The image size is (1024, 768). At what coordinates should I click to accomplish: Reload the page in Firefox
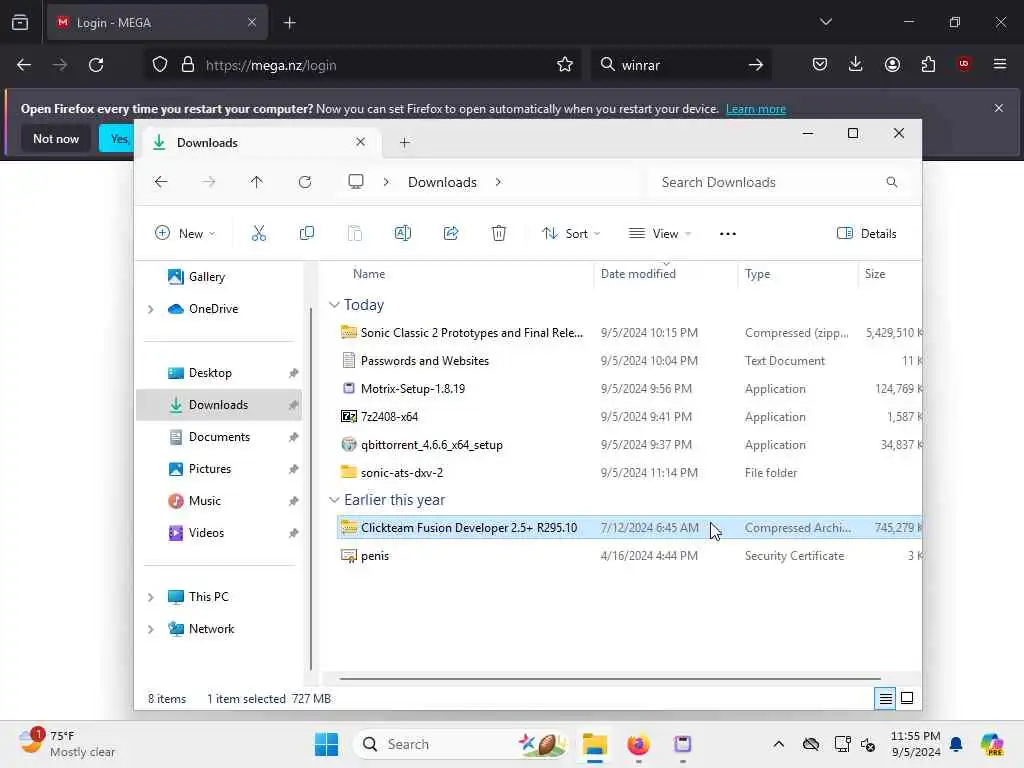point(96,65)
